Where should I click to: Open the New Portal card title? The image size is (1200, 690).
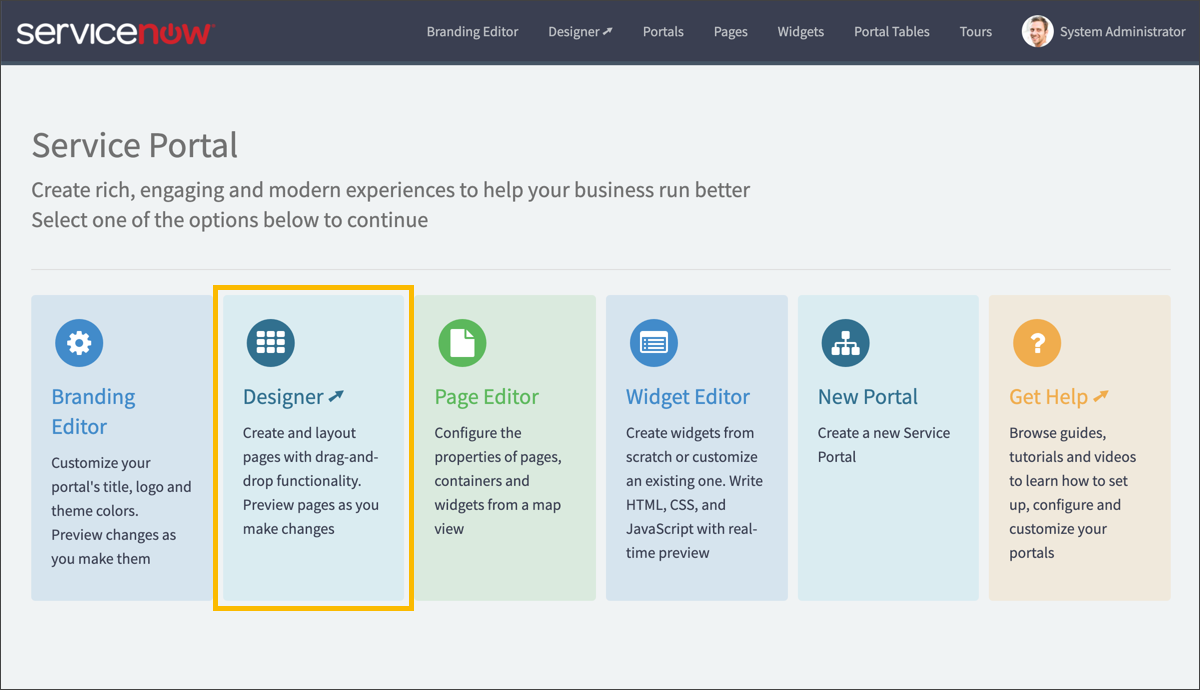868,397
